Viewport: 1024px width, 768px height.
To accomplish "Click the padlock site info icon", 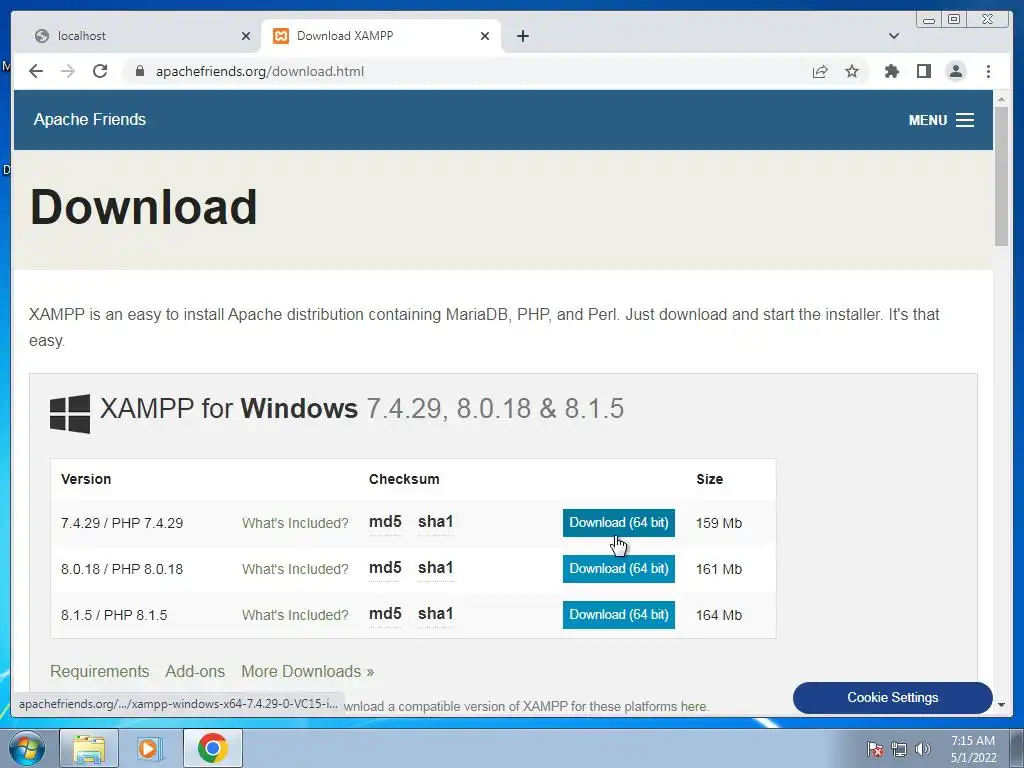I will 139,71.
